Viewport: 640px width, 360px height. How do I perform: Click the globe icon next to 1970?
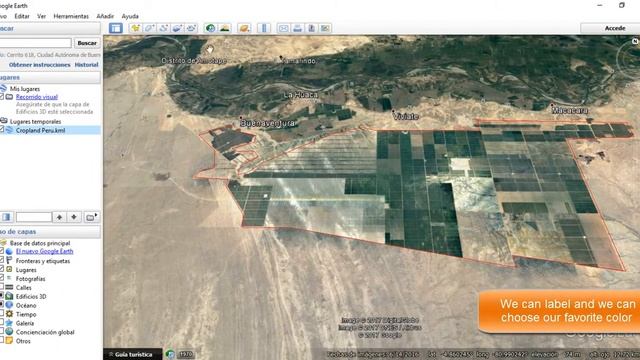[x=170, y=354]
